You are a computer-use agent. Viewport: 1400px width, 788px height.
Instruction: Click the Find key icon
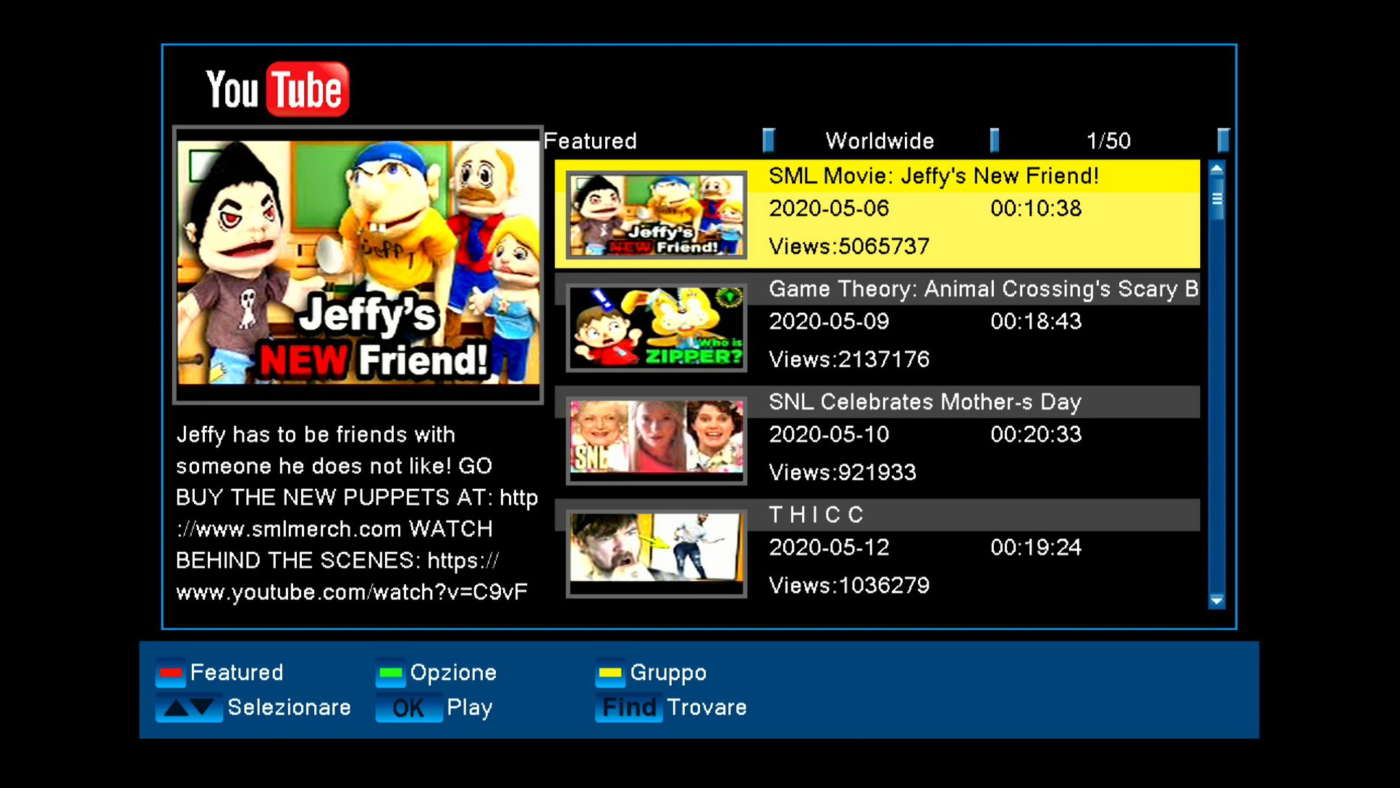(628, 708)
